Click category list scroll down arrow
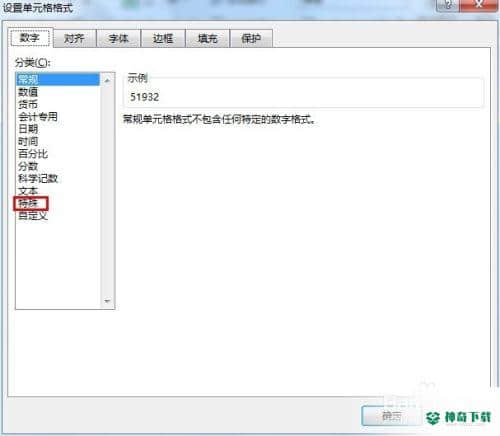 coord(107,301)
